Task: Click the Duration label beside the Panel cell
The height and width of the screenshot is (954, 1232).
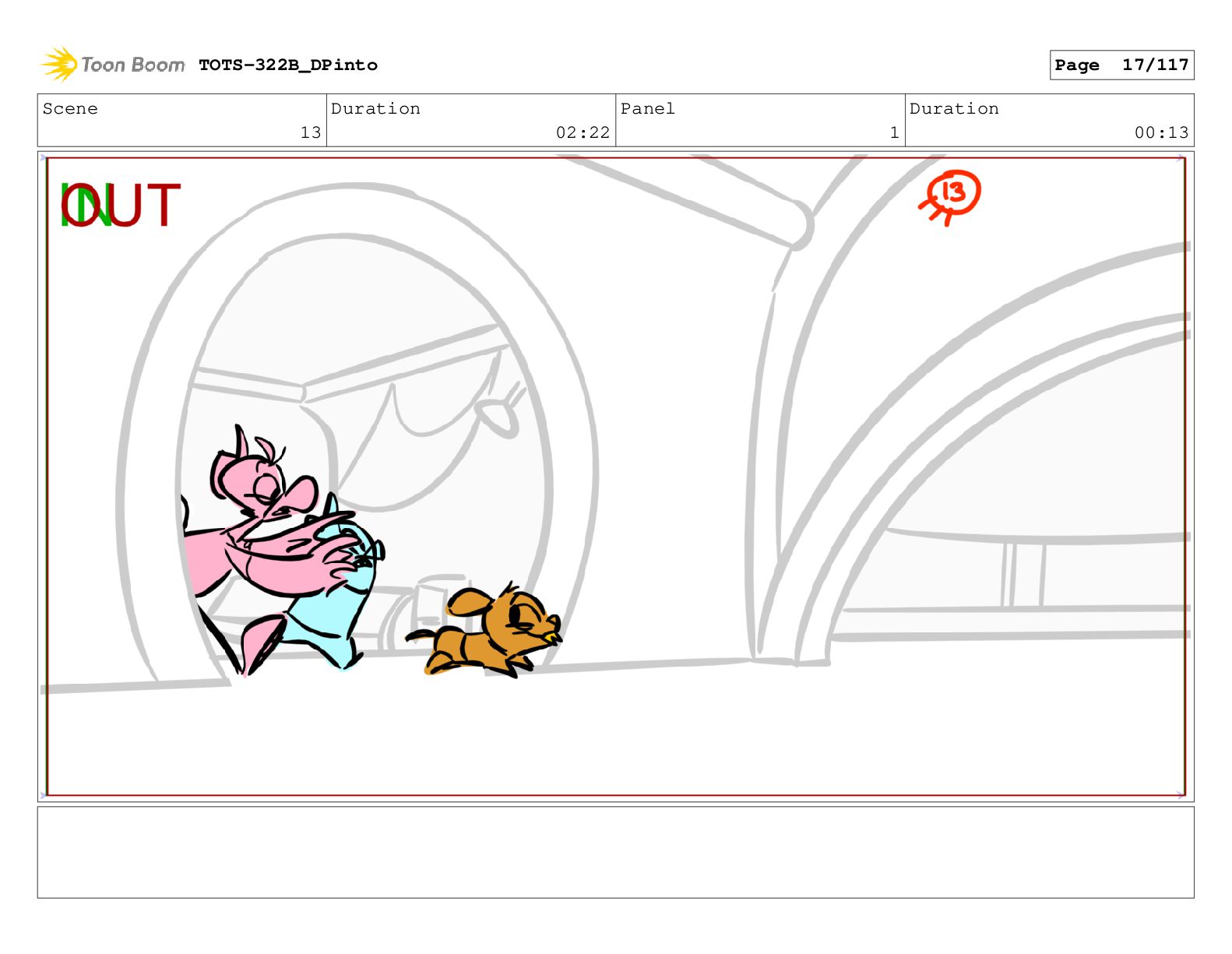Action: pos(954,109)
